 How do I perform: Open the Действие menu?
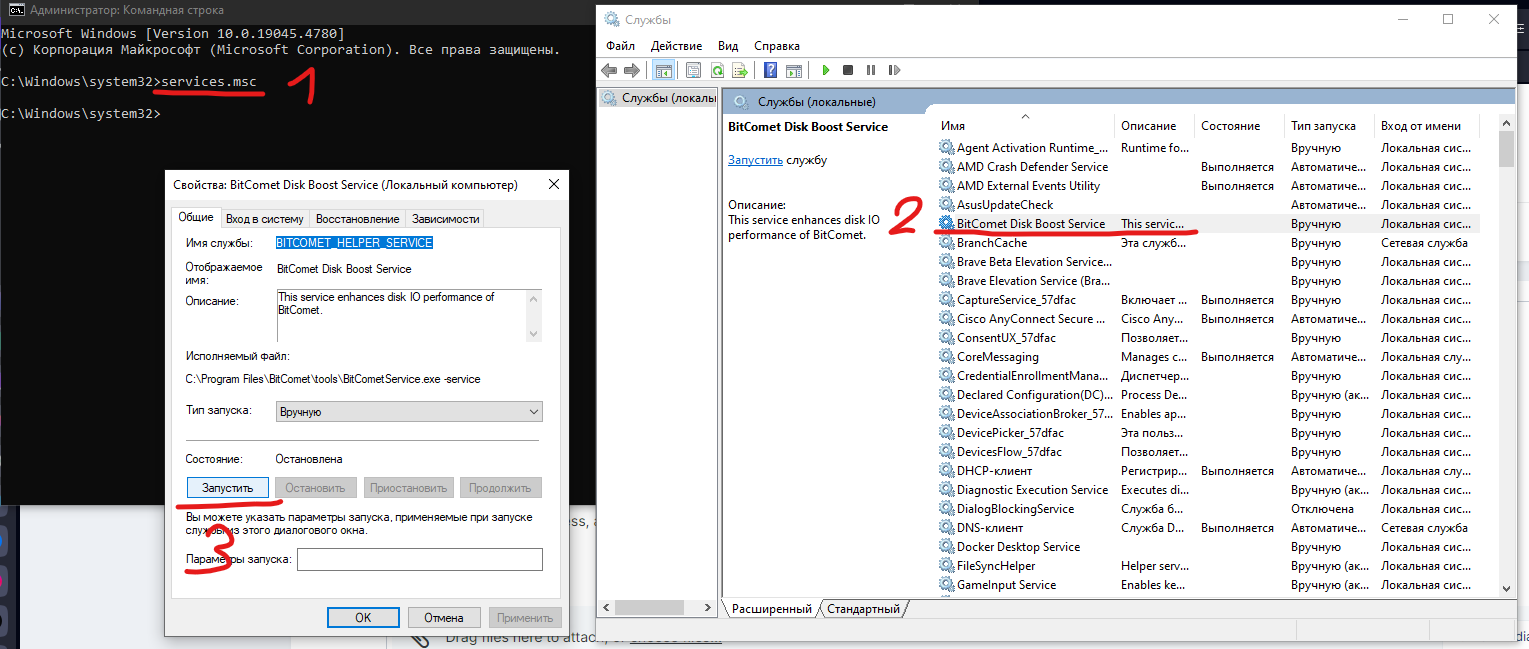click(676, 45)
